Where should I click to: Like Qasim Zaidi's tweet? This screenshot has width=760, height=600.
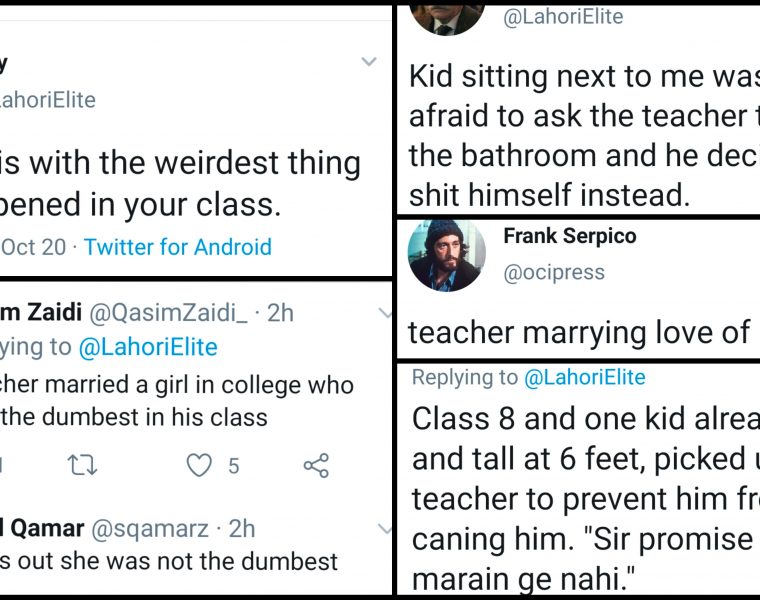click(201, 465)
